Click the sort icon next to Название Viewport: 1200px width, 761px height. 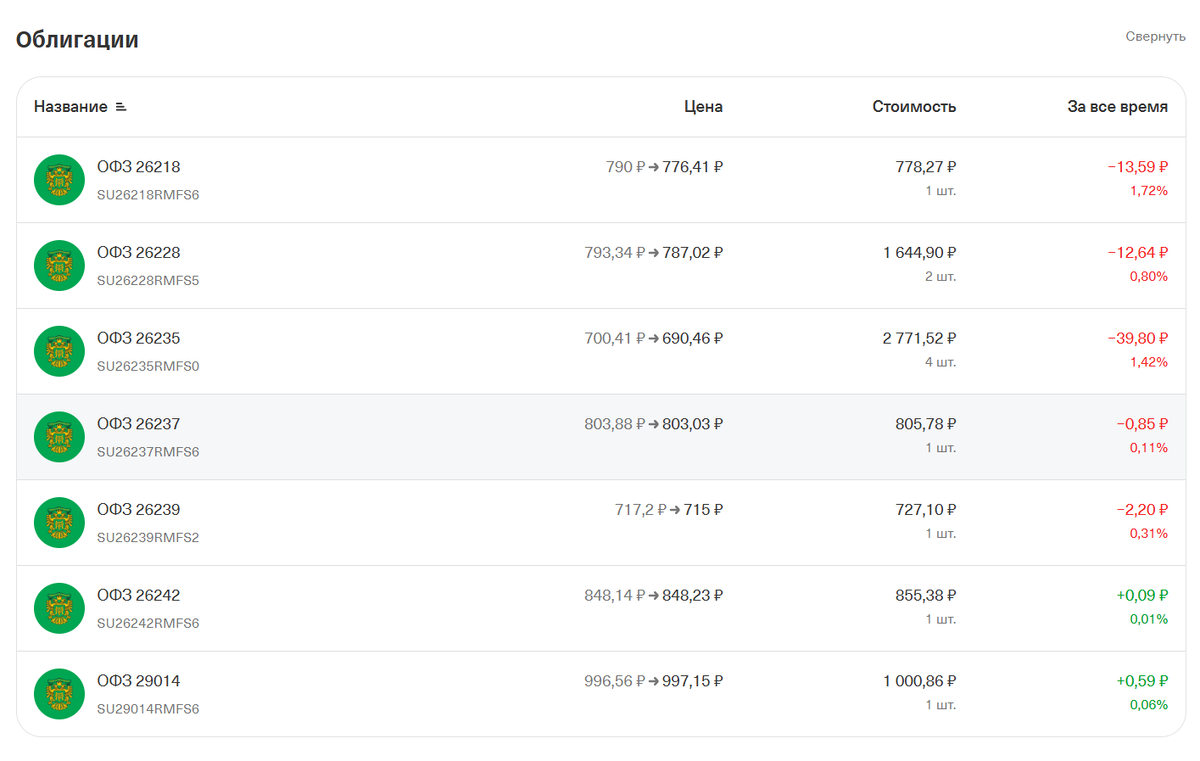click(121, 107)
